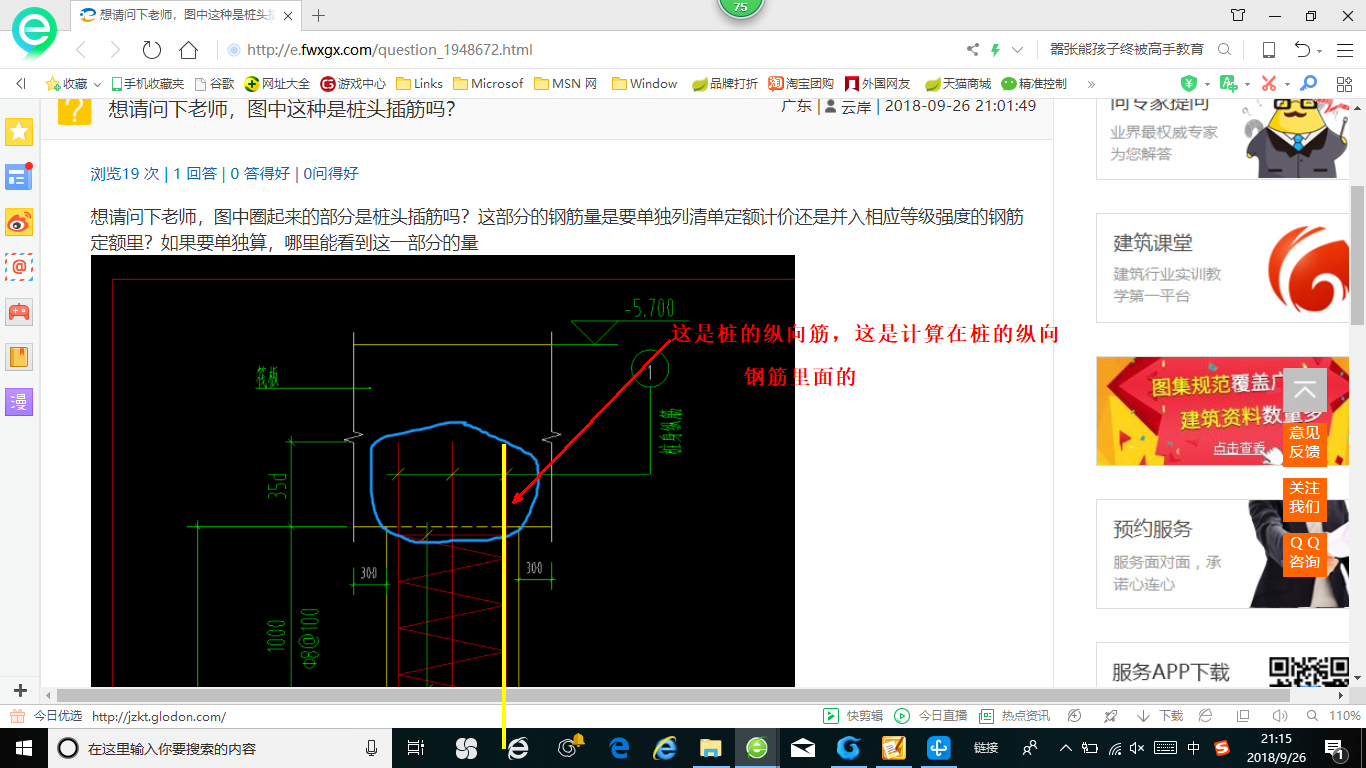The image size is (1366, 768).
Task: Open 快剪辑 in the status bar
Action: click(853, 716)
